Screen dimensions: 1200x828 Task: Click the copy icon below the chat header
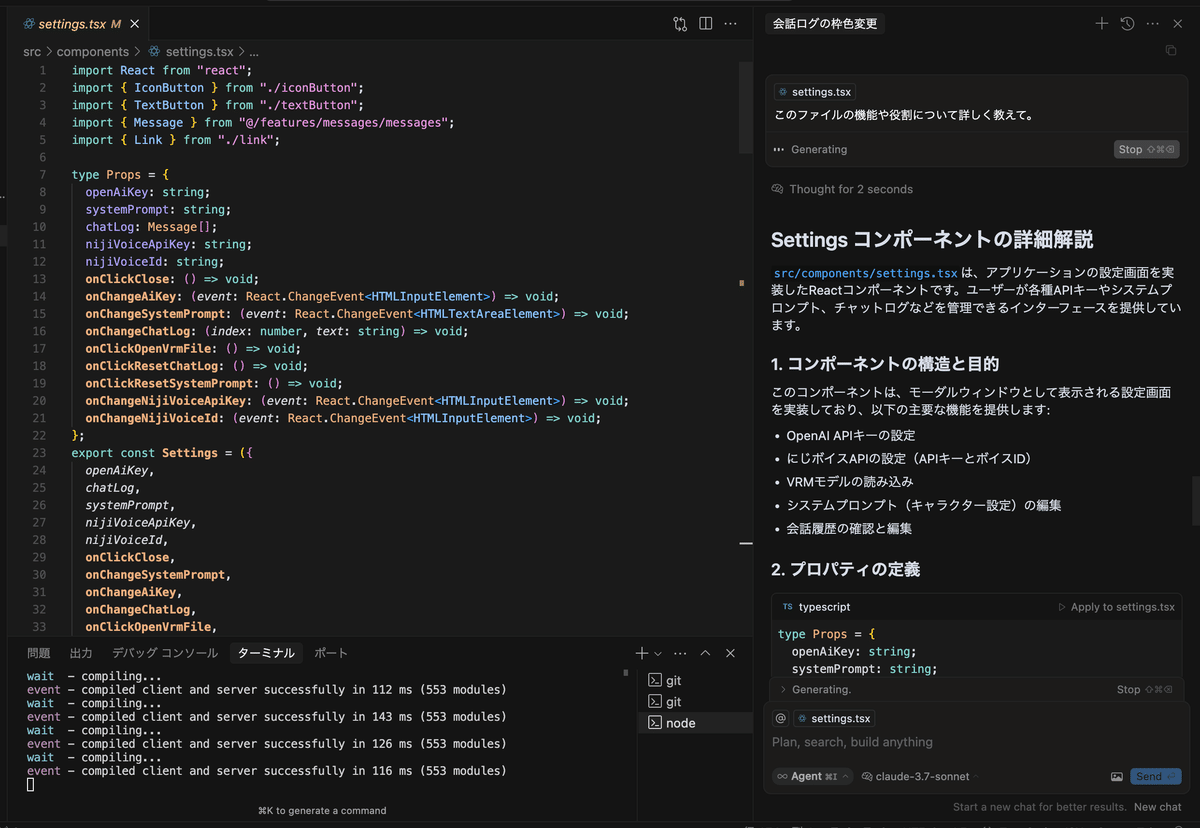pyautogui.click(x=1171, y=49)
